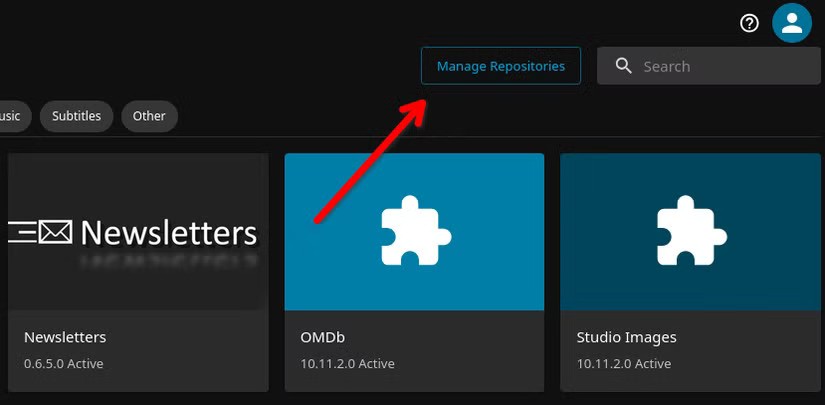This screenshot has width=825, height=405.
Task: Filter plugins by Subtitles category
Action: 77,116
